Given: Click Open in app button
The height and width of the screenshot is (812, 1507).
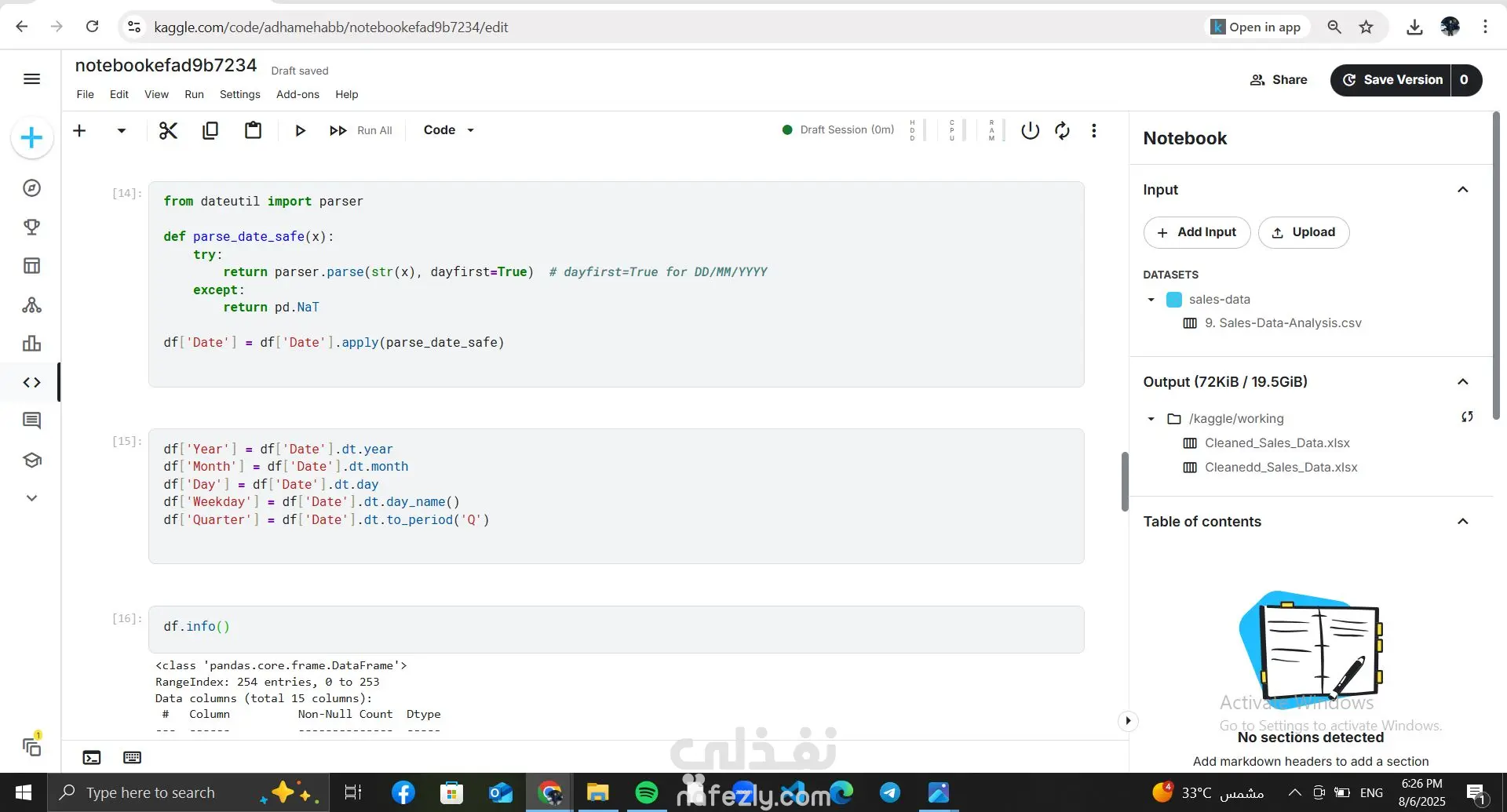Looking at the screenshot, I should [1256, 27].
